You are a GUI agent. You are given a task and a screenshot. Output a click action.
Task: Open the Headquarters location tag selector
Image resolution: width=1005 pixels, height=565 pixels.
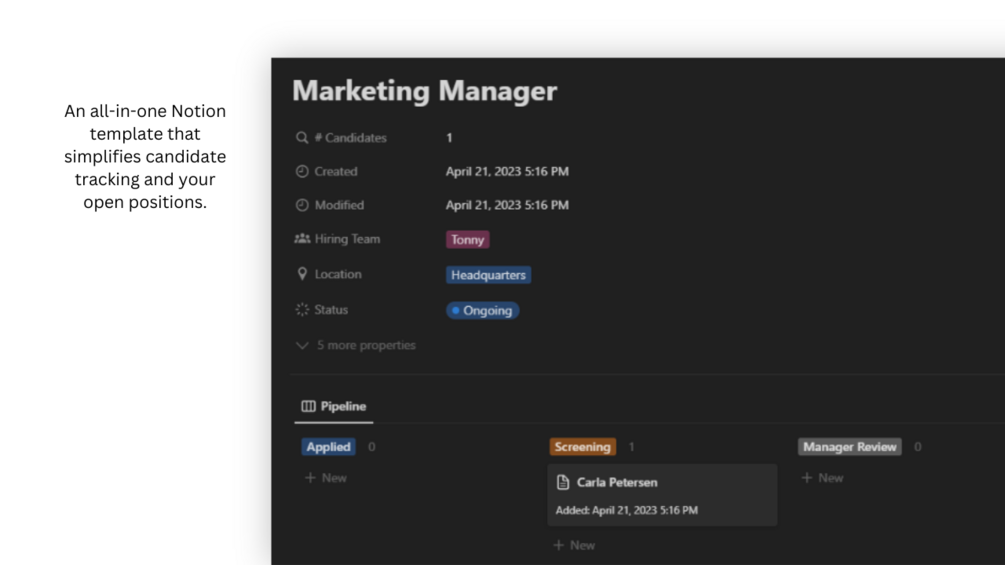pyautogui.click(x=488, y=275)
